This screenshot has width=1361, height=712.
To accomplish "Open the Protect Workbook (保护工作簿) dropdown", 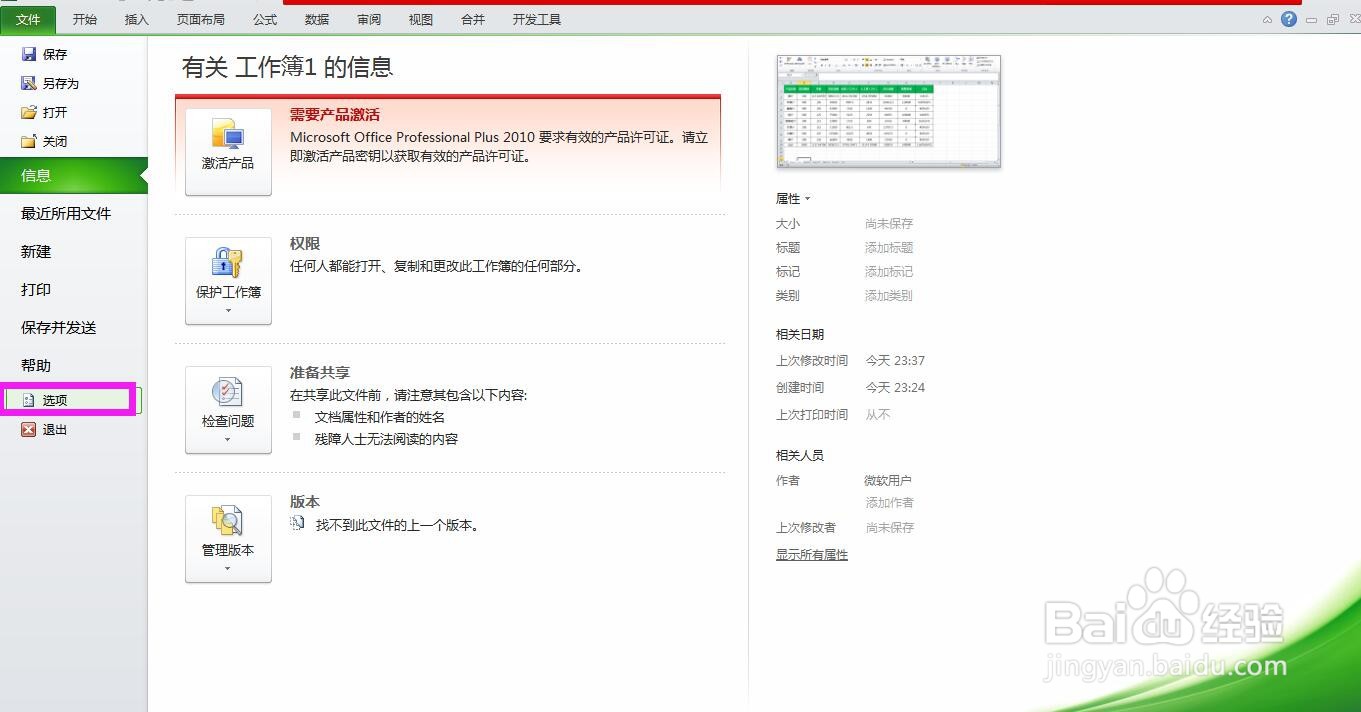I will tap(228, 280).
